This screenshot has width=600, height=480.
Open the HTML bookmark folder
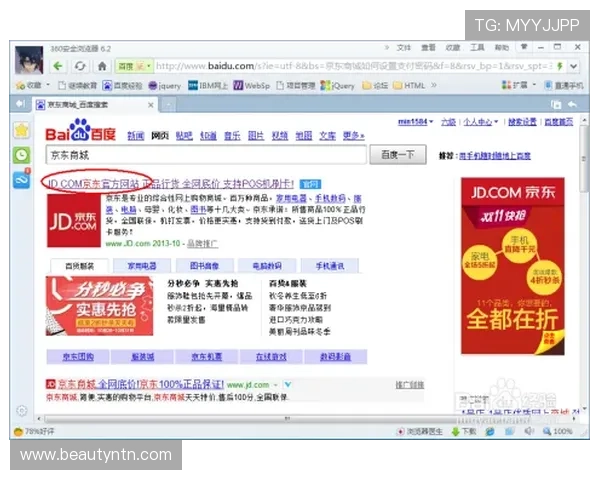pos(409,85)
